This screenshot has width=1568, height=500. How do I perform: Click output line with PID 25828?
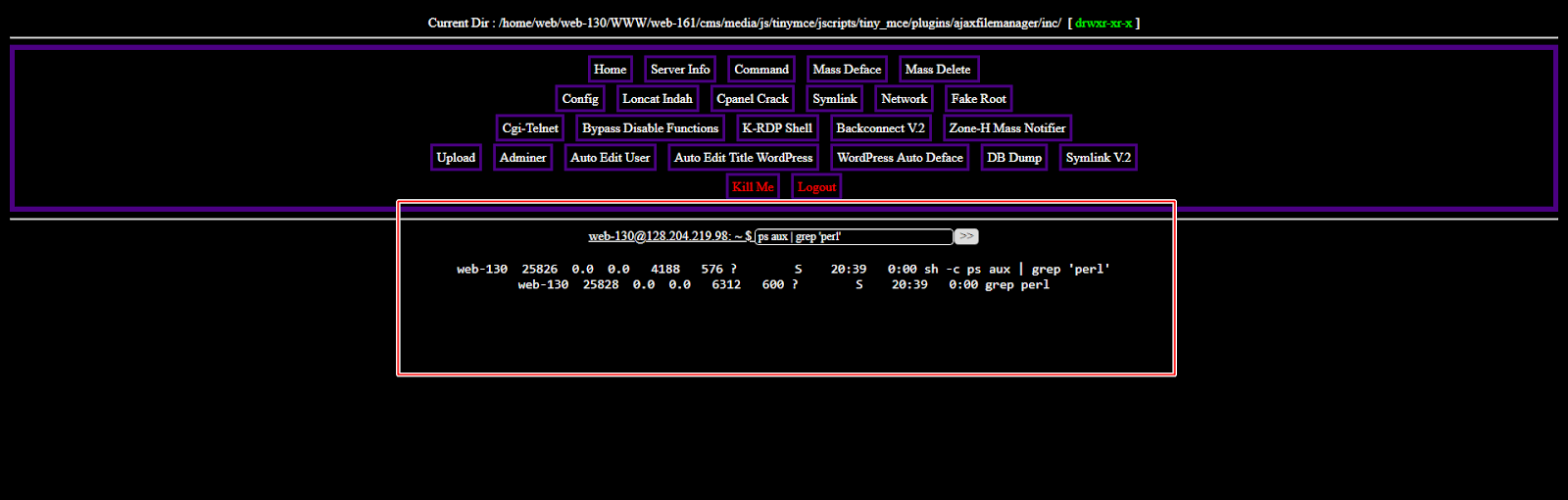click(783, 284)
